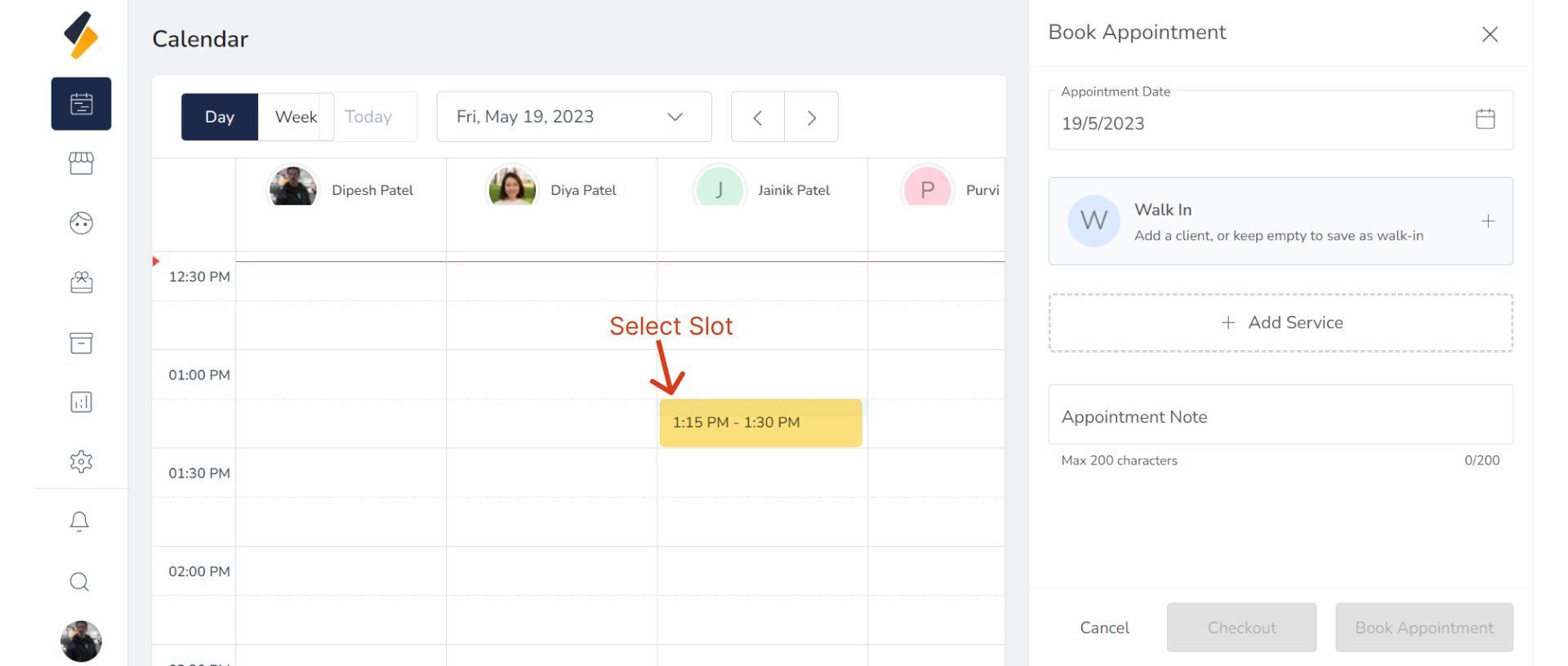Screen dimensions: 1568x666
Task: Open the reports chart icon in sidebar
Action: click(x=81, y=402)
